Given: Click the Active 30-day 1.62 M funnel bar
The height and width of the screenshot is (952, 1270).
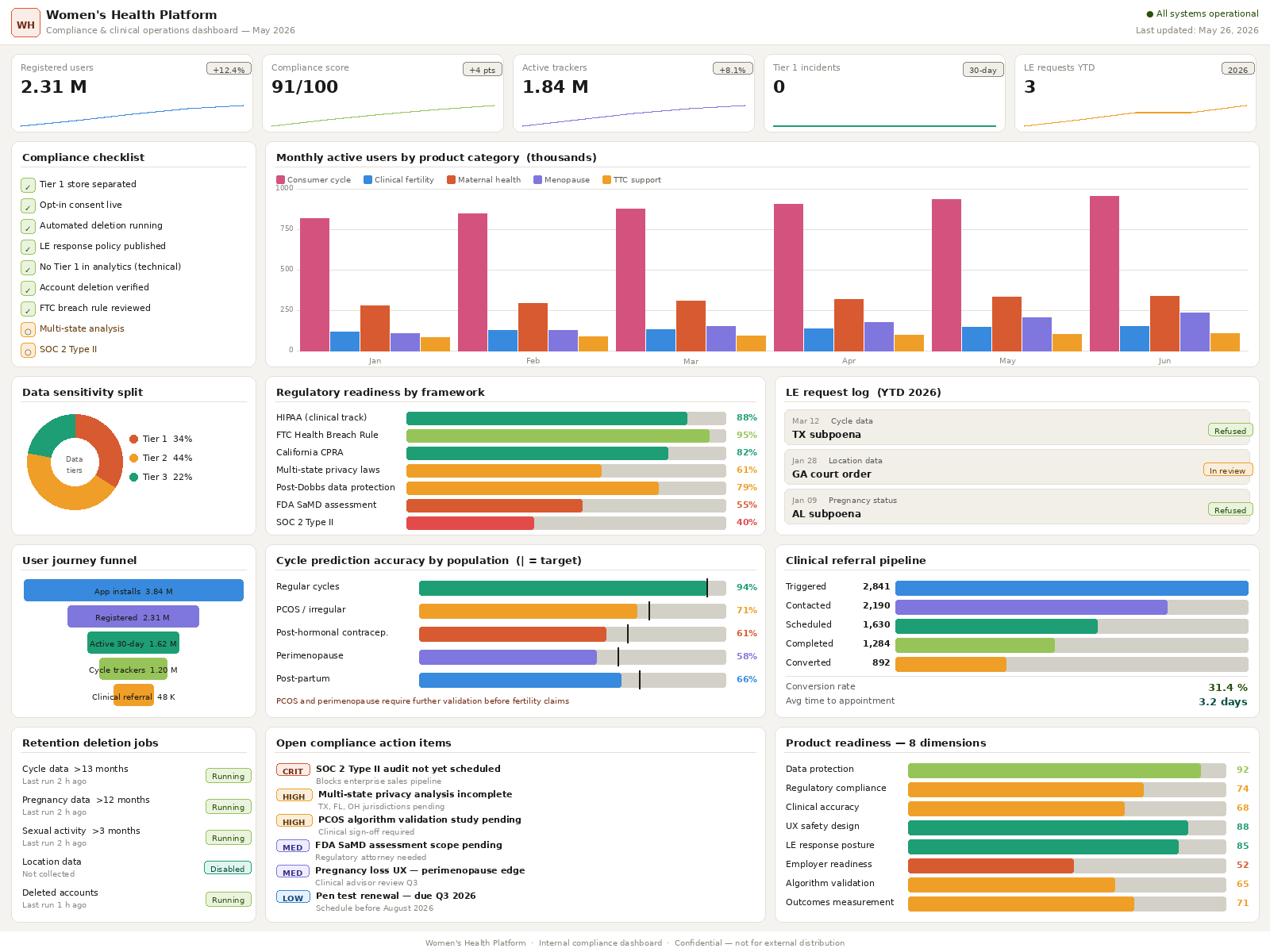Looking at the screenshot, I should 133,643.
